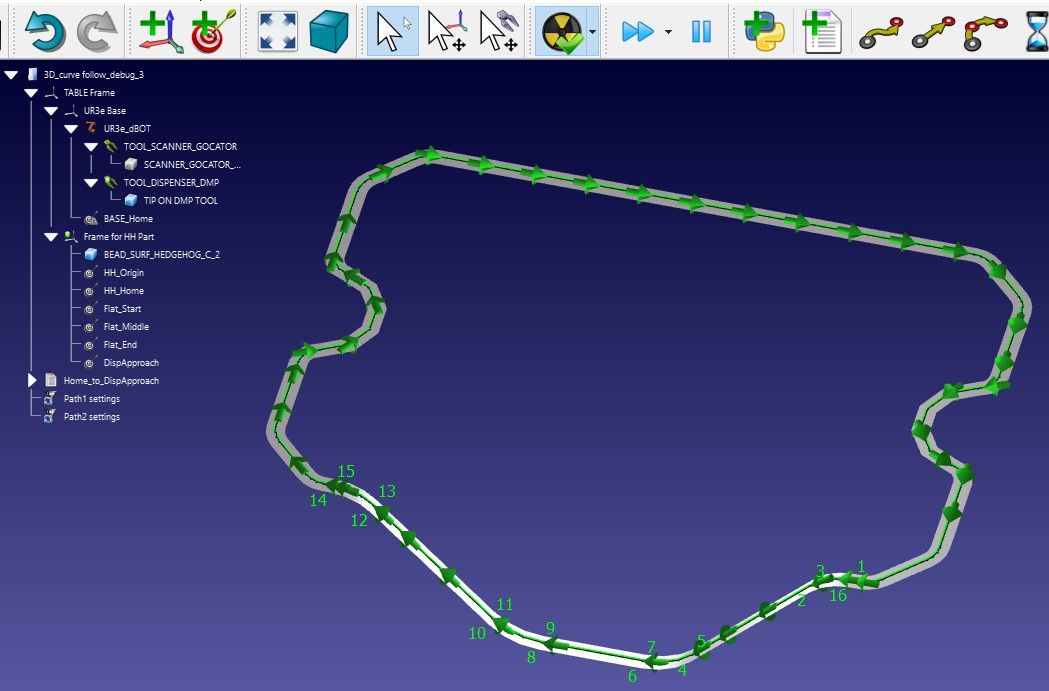The height and width of the screenshot is (691, 1049).
Task: Click the Add reference frame icon
Action: (160, 31)
